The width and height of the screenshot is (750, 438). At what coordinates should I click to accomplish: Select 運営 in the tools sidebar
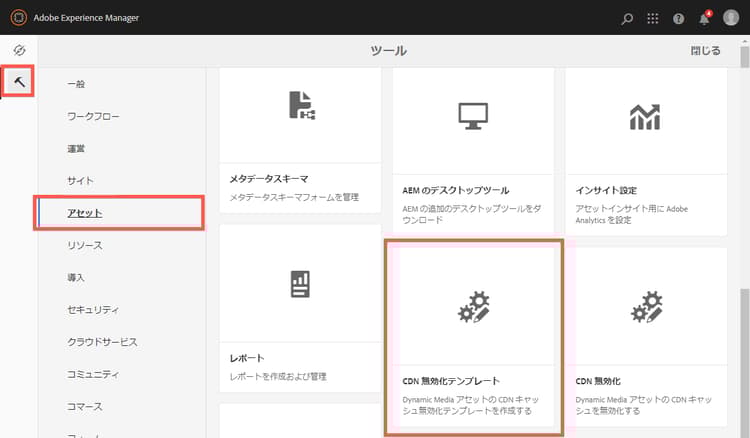(x=76, y=149)
